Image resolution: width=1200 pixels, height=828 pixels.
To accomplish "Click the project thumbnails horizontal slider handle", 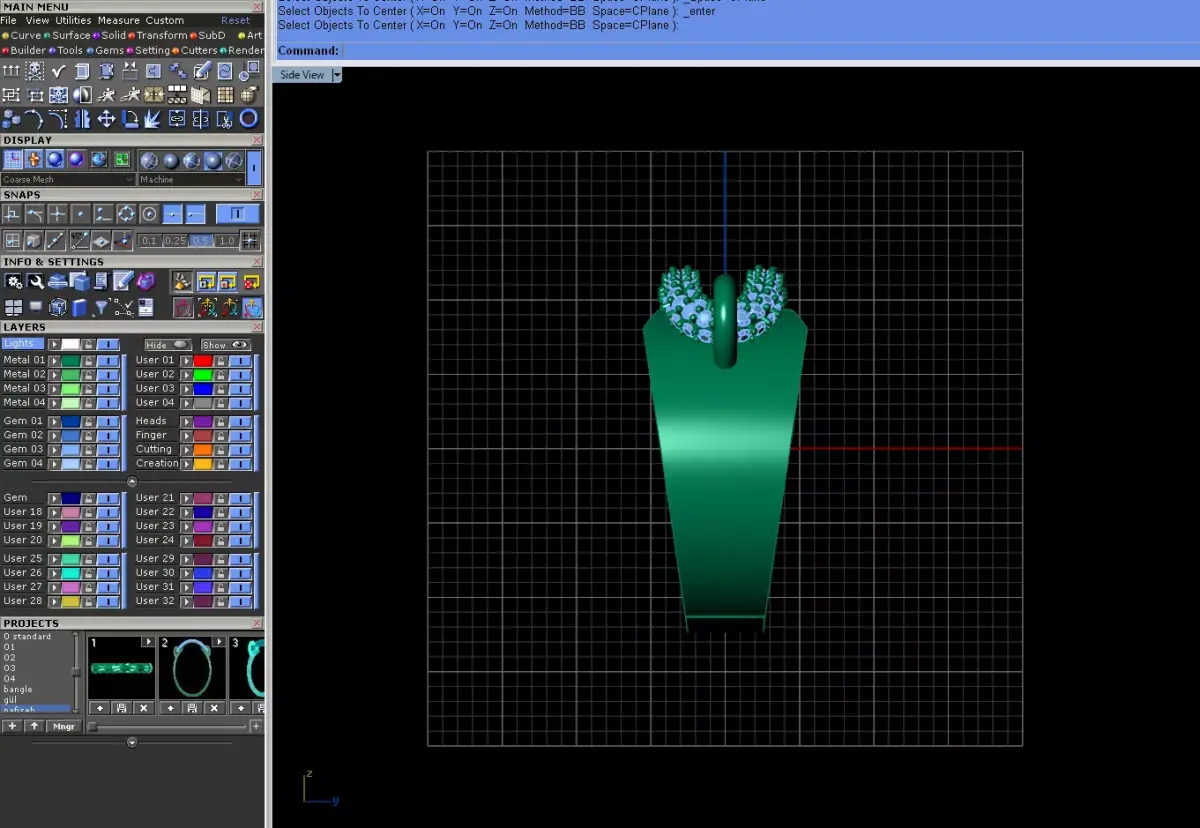I will [92, 727].
